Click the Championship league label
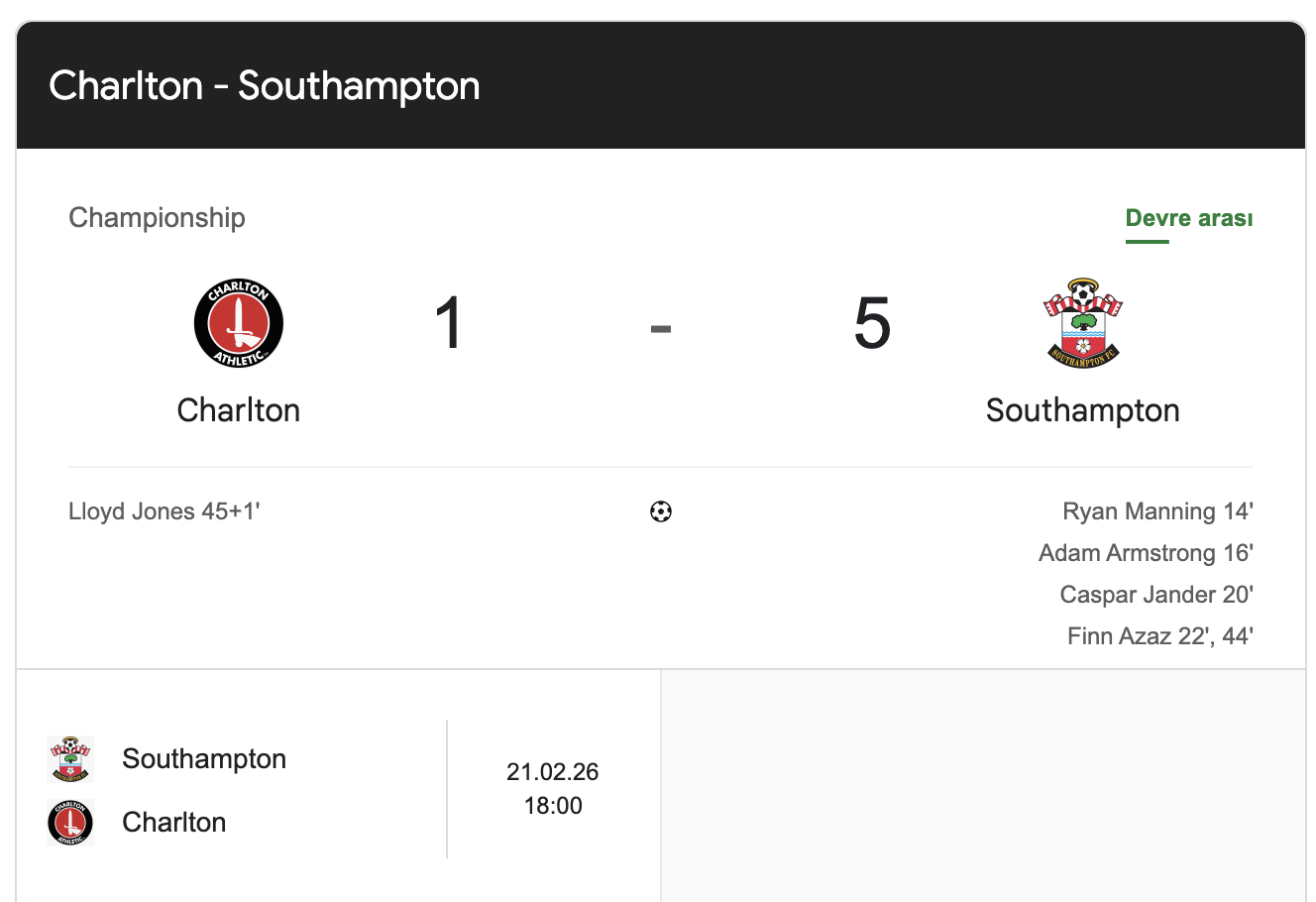 [x=157, y=218]
